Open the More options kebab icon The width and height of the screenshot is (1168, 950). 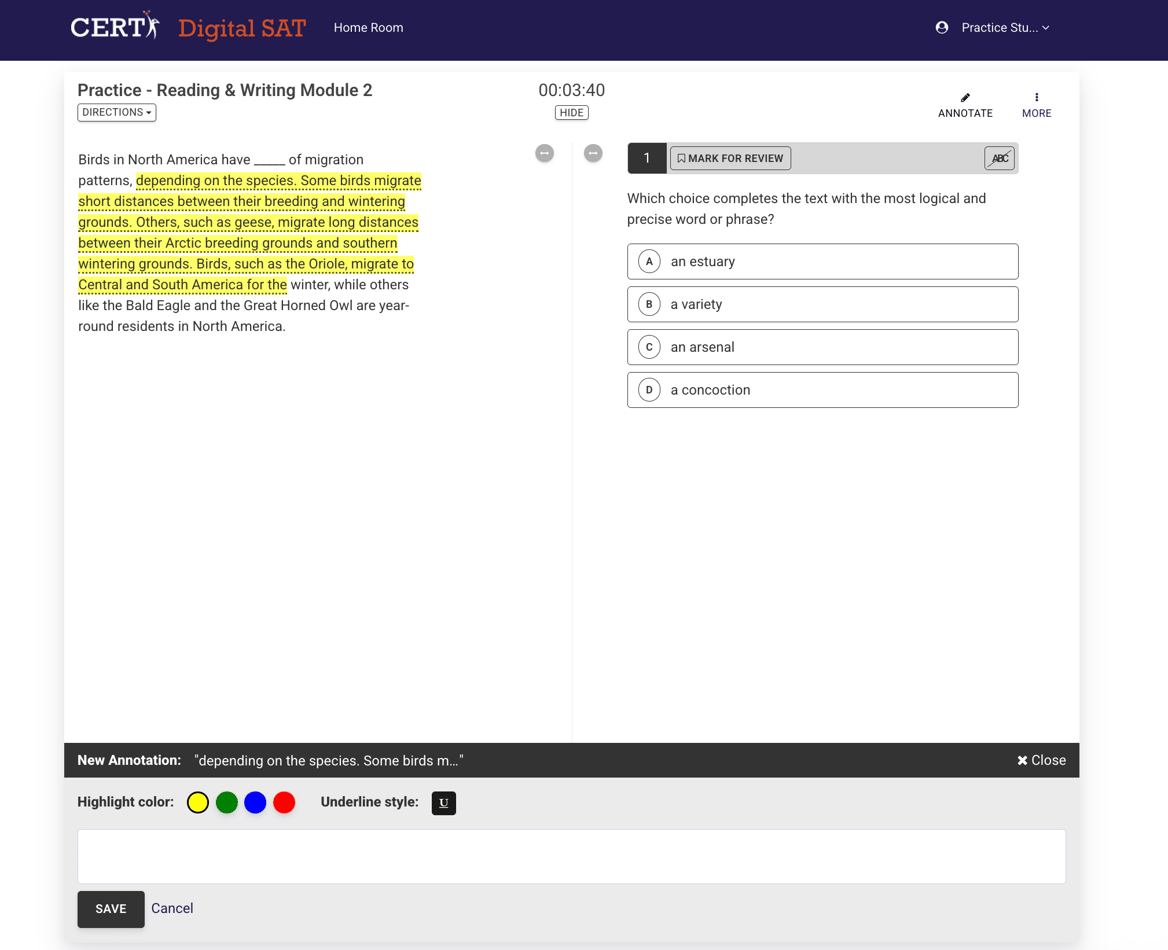(x=1036, y=98)
